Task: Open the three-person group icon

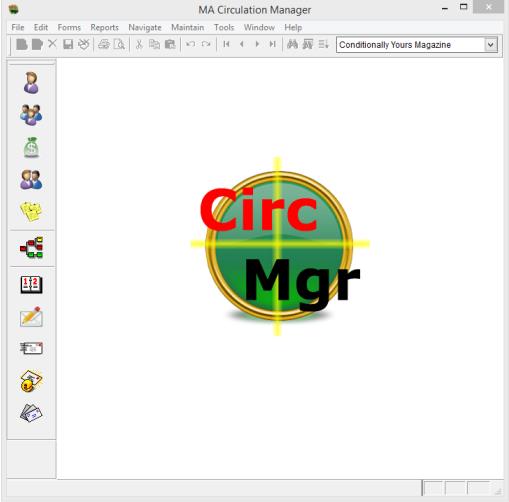Action: click(31, 115)
